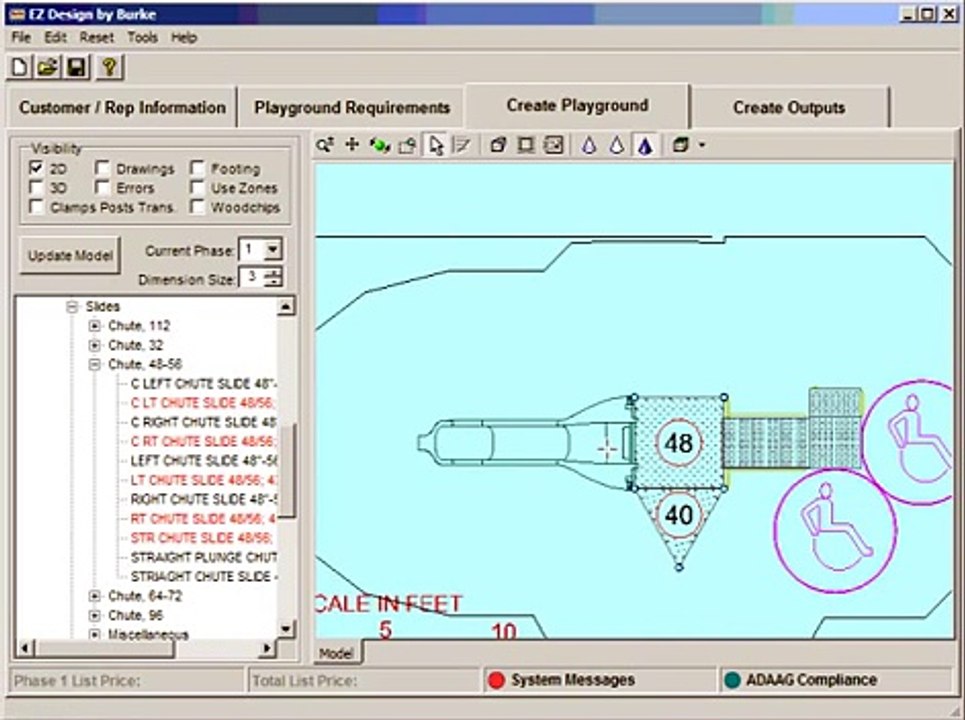Image resolution: width=965 pixels, height=720 pixels.
Task: Click the green orbit/rotate view icon
Action: [x=380, y=145]
